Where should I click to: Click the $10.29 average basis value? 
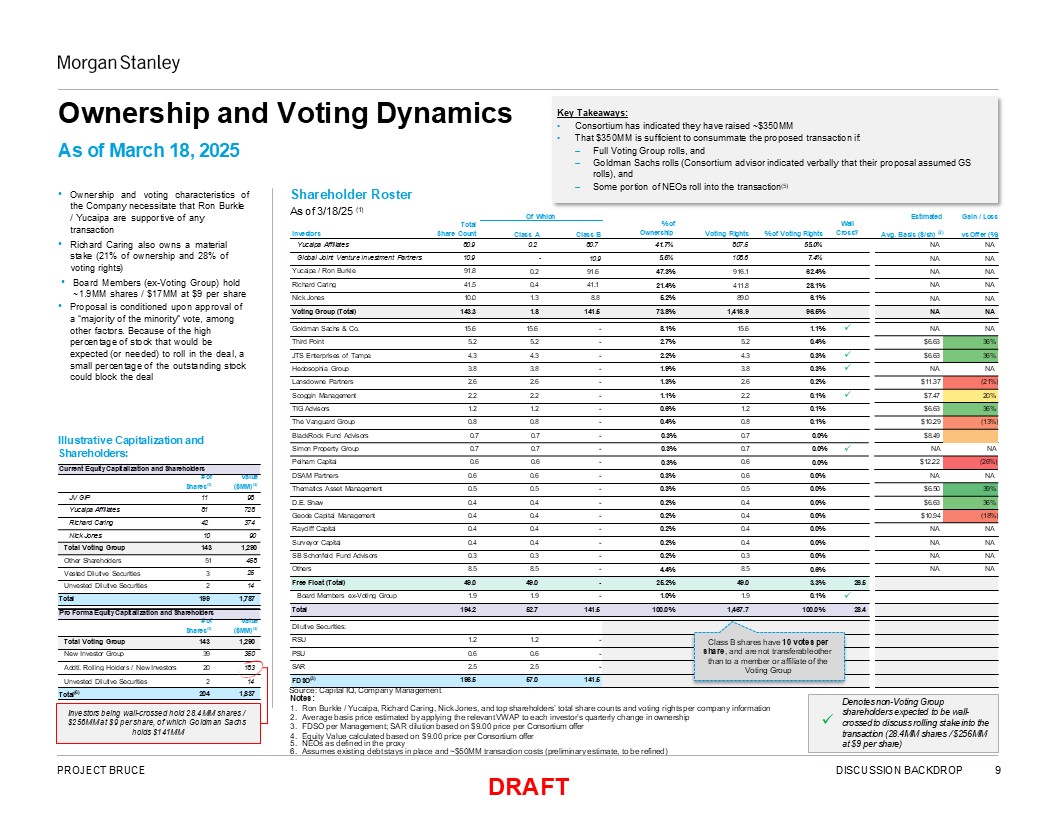coord(929,422)
